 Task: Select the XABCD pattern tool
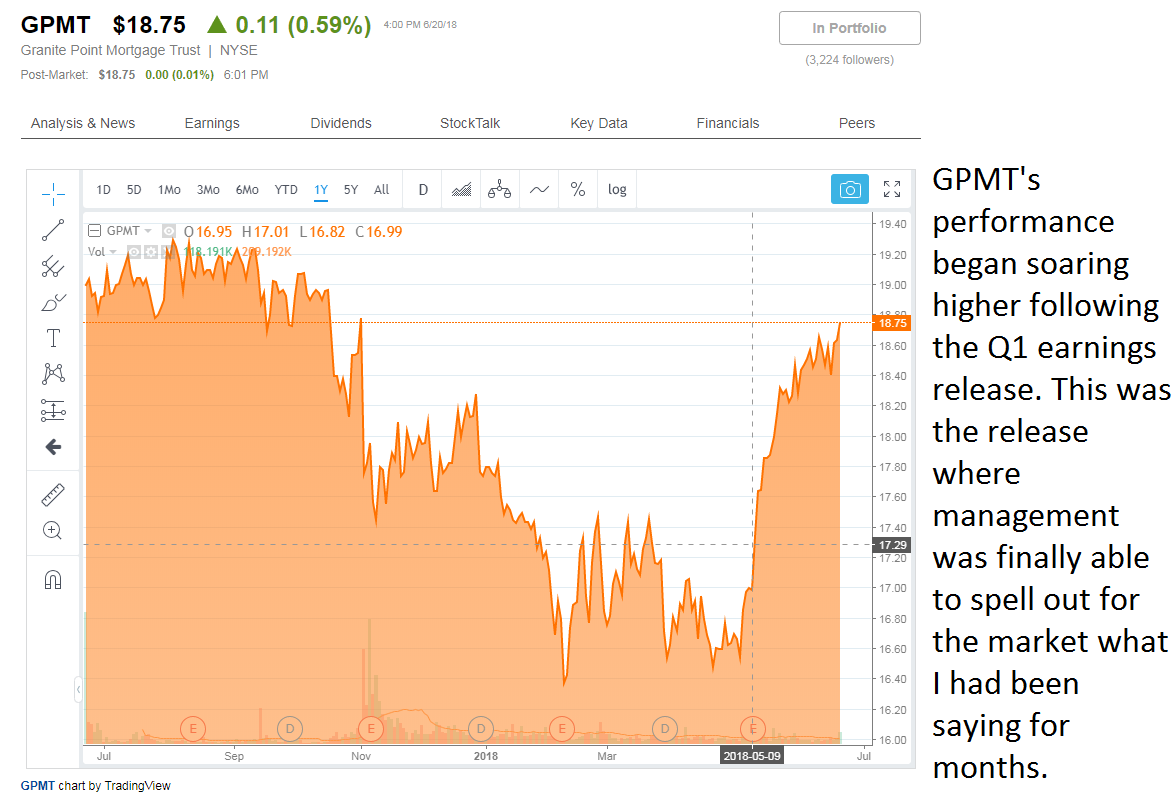coord(53,373)
